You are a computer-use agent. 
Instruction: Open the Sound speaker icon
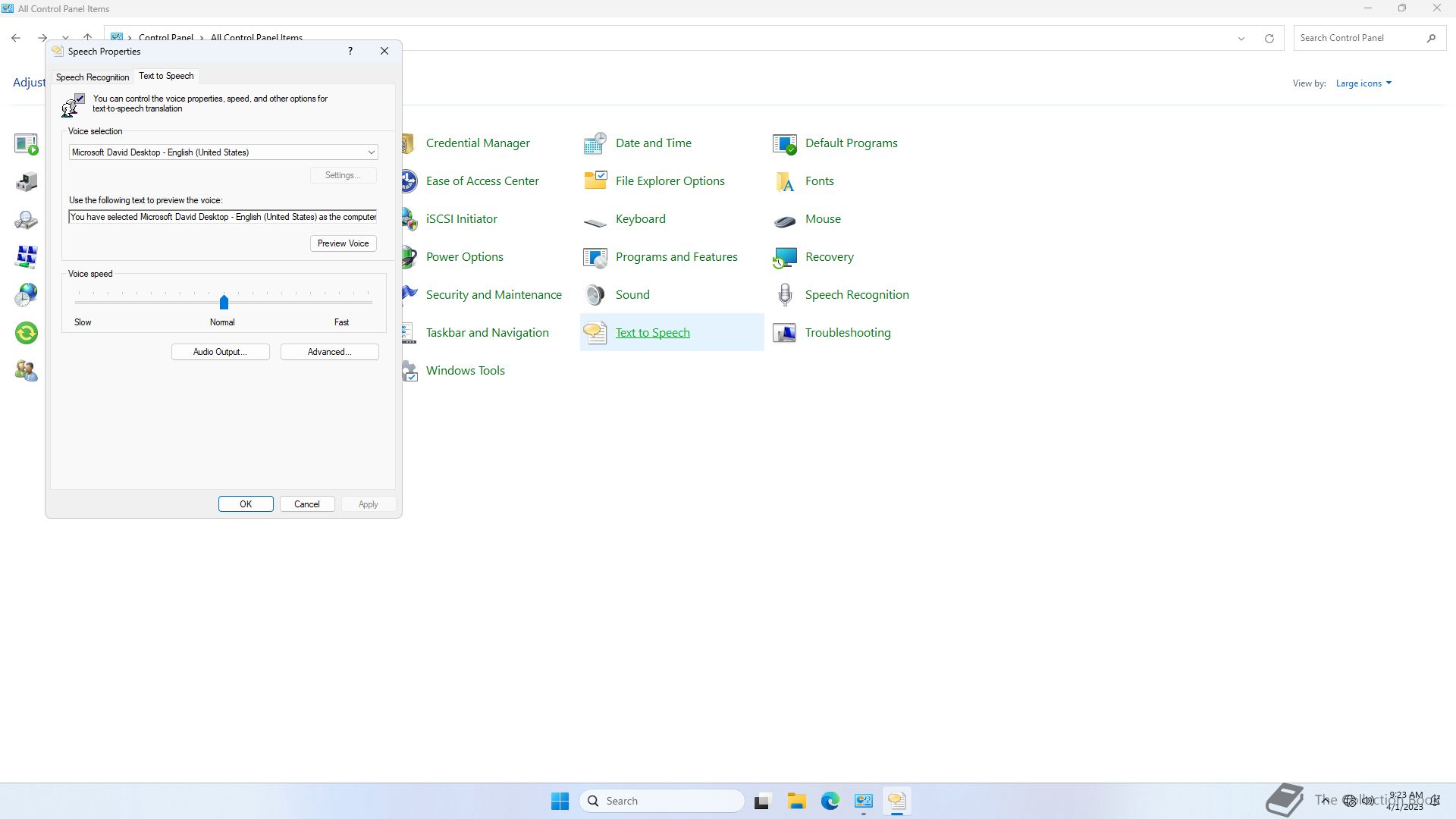click(595, 294)
